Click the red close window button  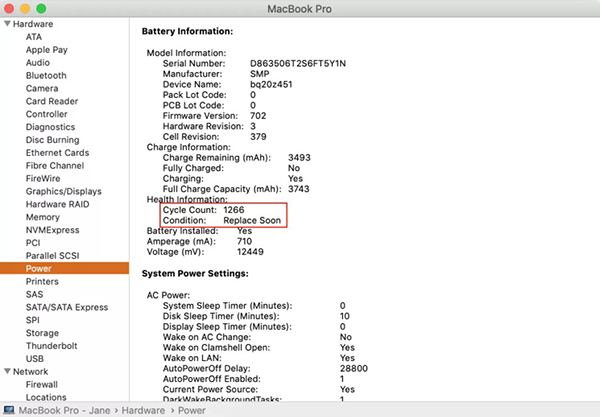coord(9,8)
